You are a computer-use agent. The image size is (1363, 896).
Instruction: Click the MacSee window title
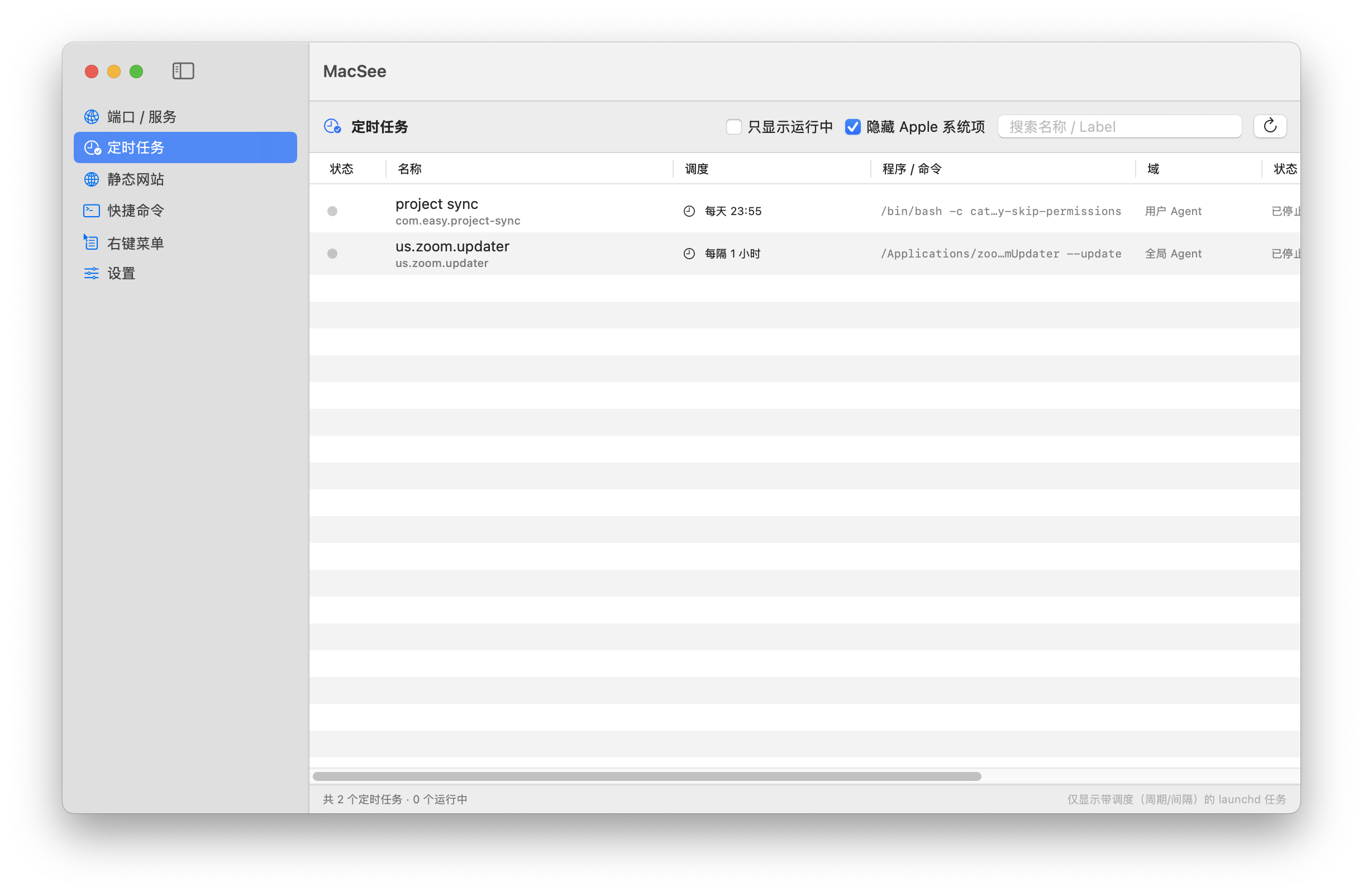pyautogui.click(x=355, y=71)
